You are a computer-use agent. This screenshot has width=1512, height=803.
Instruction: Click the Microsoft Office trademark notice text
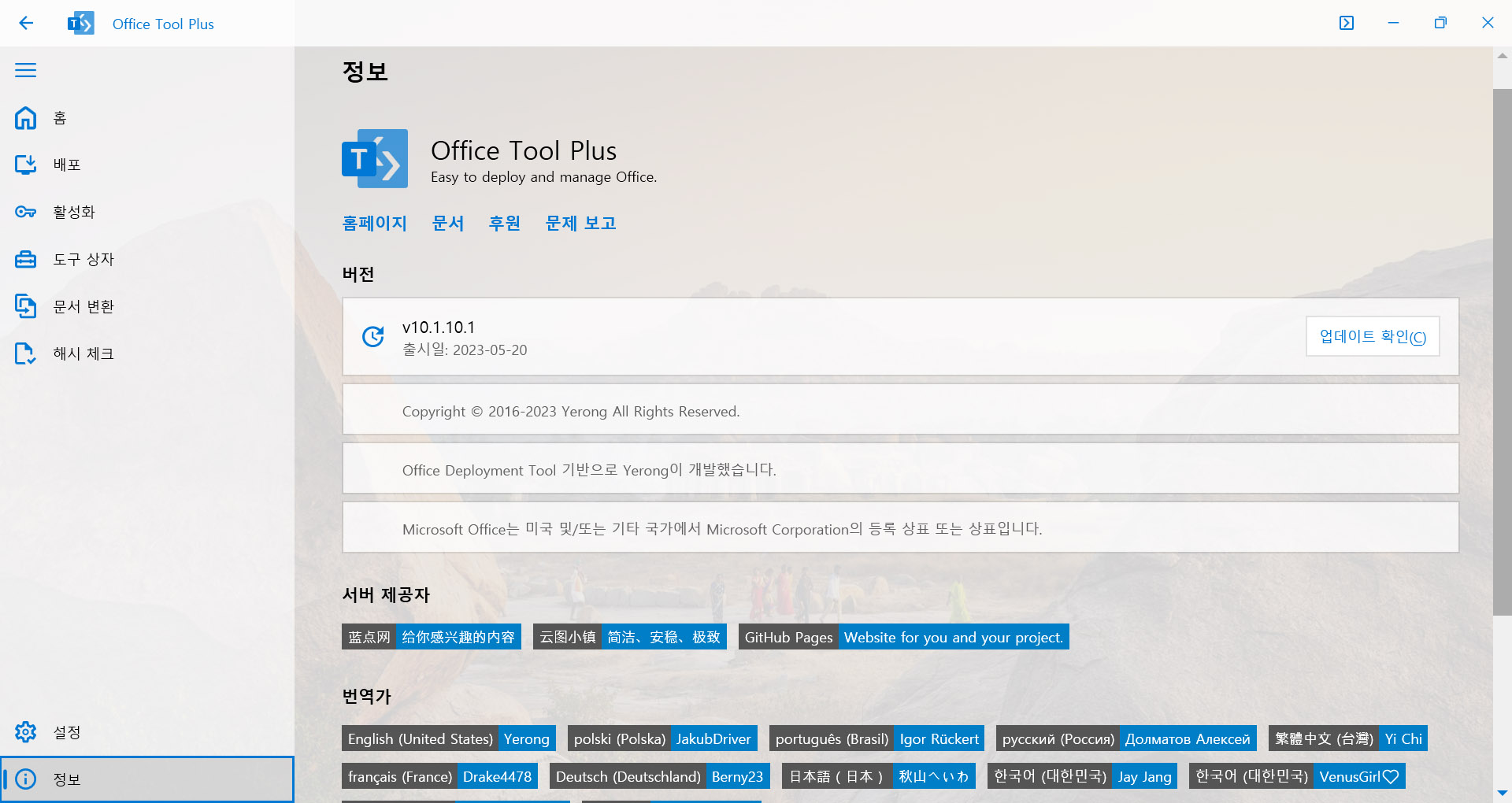click(722, 529)
